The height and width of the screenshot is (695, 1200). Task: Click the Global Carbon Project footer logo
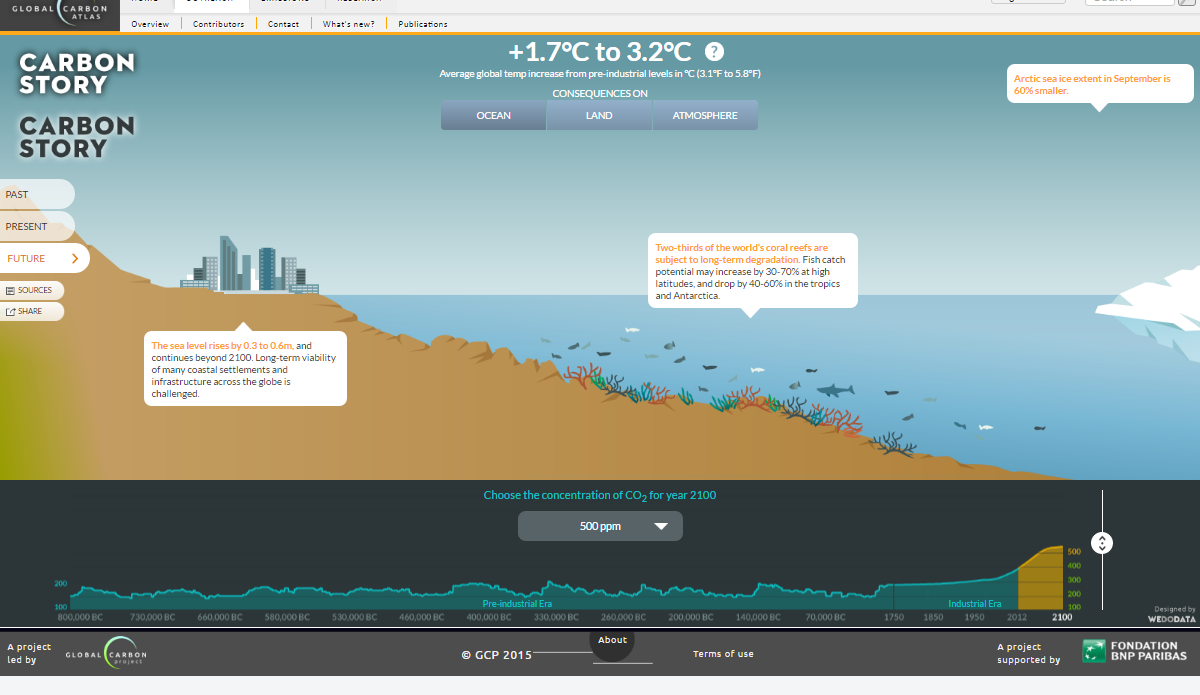click(105, 652)
